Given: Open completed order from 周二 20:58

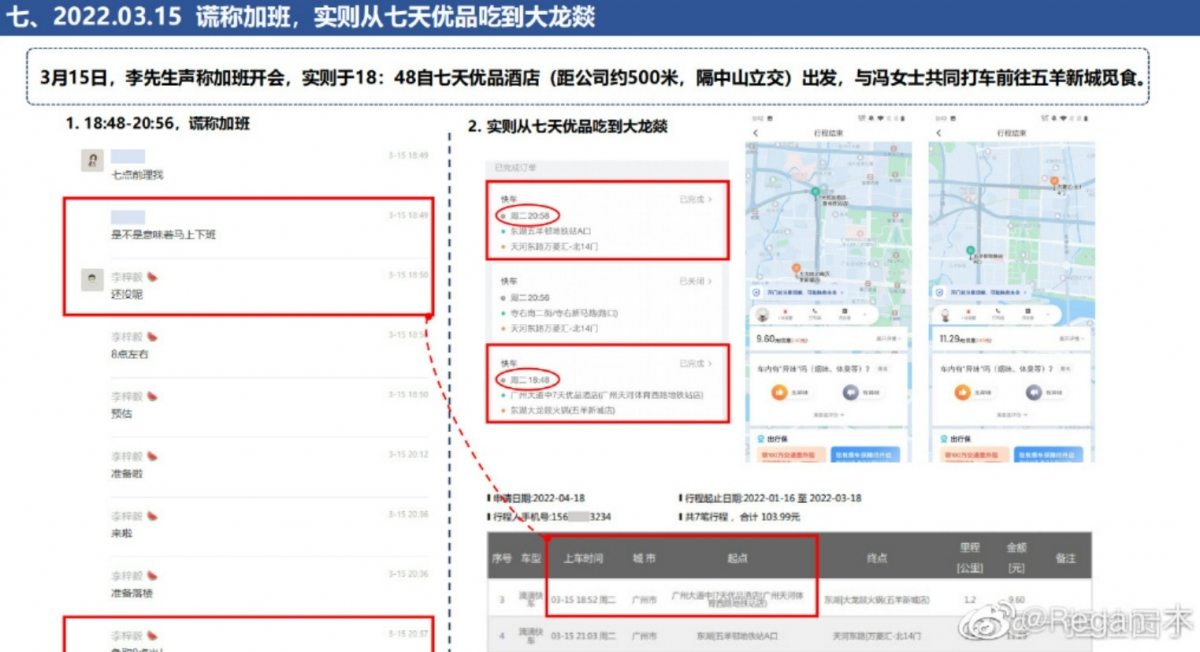Looking at the screenshot, I should (x=607, y=220).
